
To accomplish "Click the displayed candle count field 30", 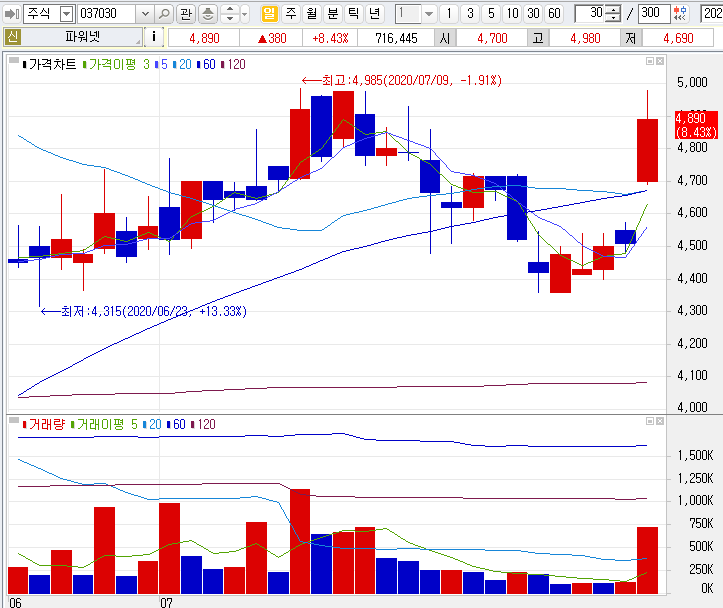I will (x=590, y=13).
